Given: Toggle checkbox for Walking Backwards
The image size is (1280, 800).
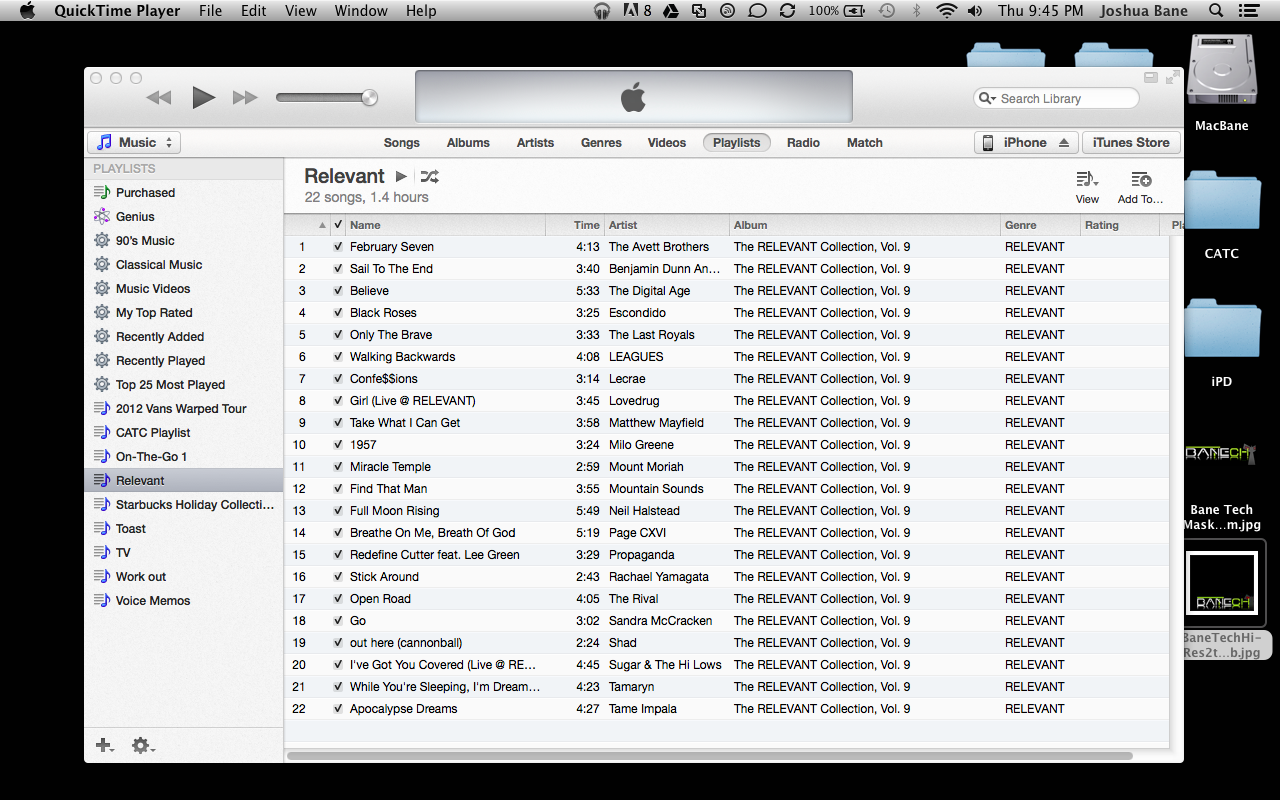Looking at the screenshot, I should (x=338, y=357).
